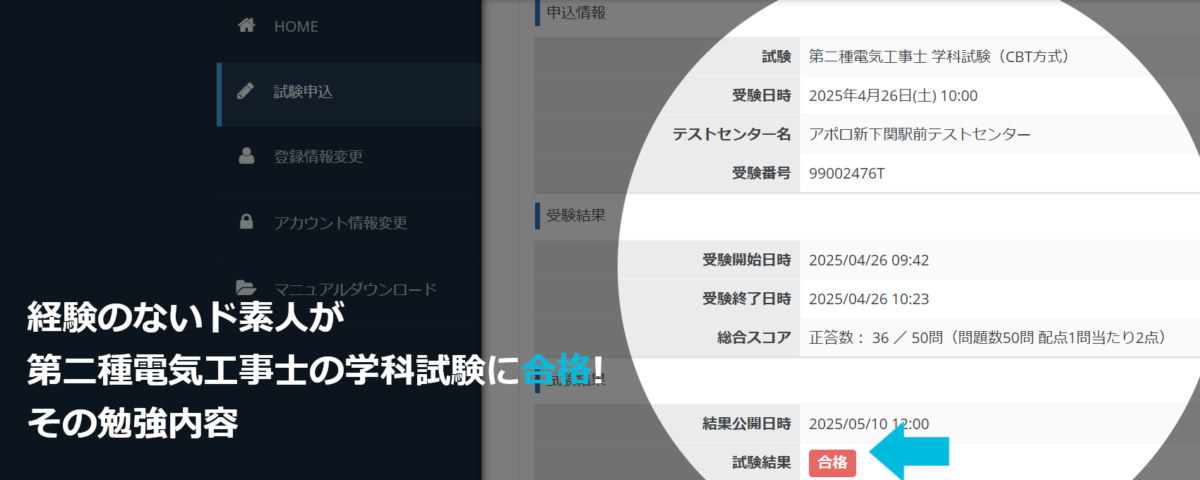Click 第二種電気工事士 学科試験（CBT方式） value

939,57
